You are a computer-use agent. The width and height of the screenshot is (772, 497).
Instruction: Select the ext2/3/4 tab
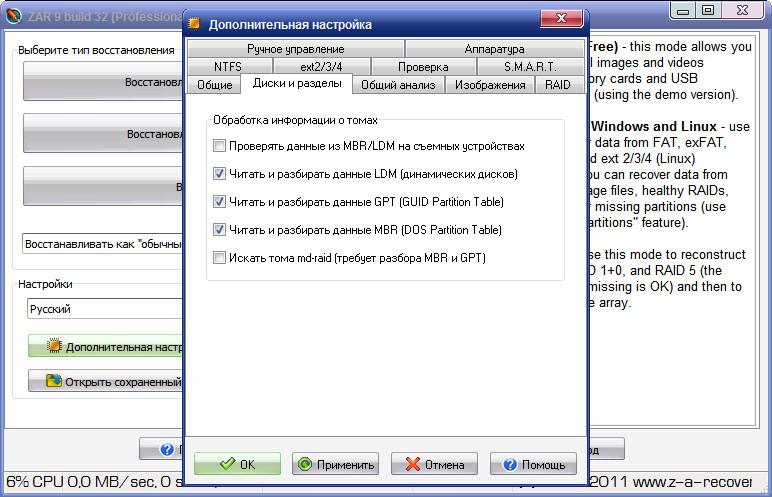coord(323,67)
